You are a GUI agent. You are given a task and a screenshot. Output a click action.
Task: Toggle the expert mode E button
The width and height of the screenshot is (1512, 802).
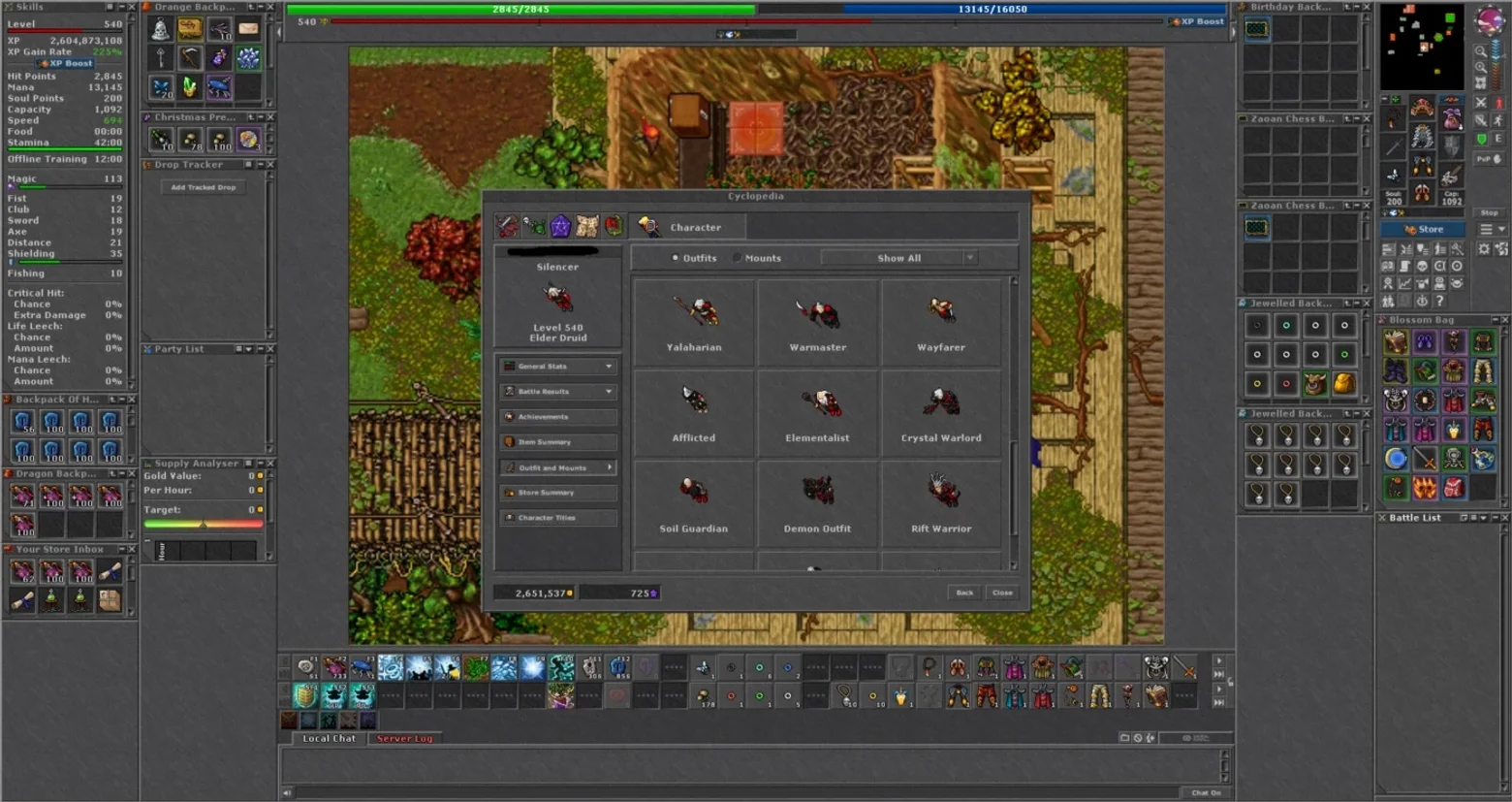pos(1498,139)
